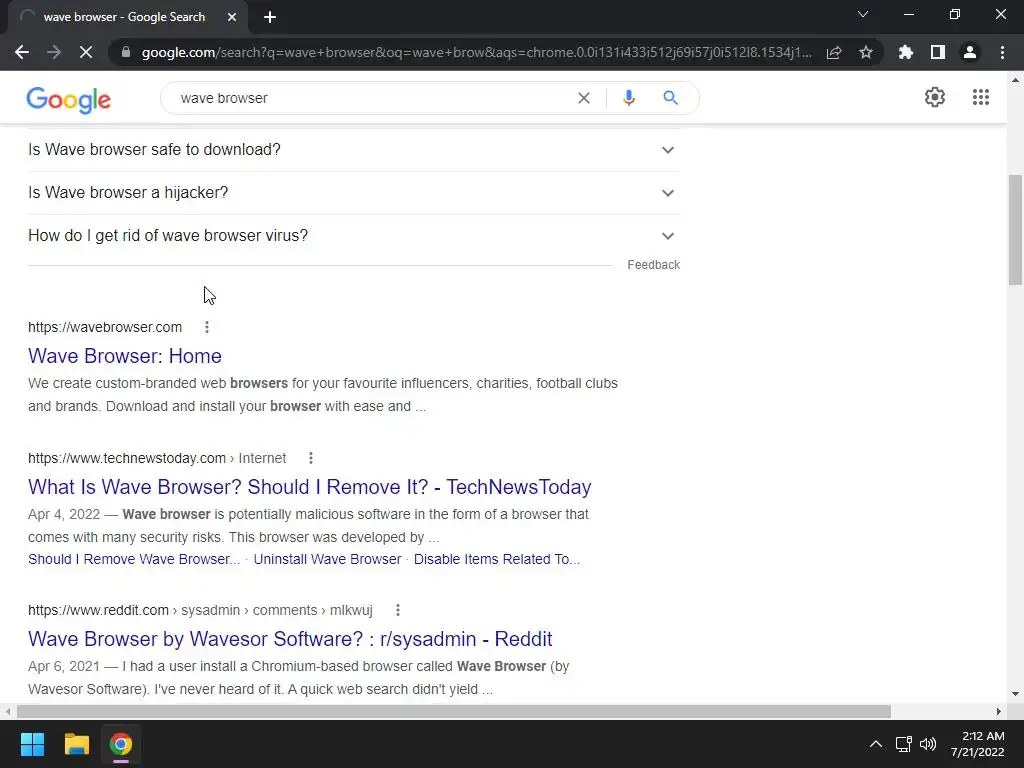This screenshot has width=1024, height=768.
Task: Click the https://www.technewstoday.com breadcrumb
Action: pos(157,458)
